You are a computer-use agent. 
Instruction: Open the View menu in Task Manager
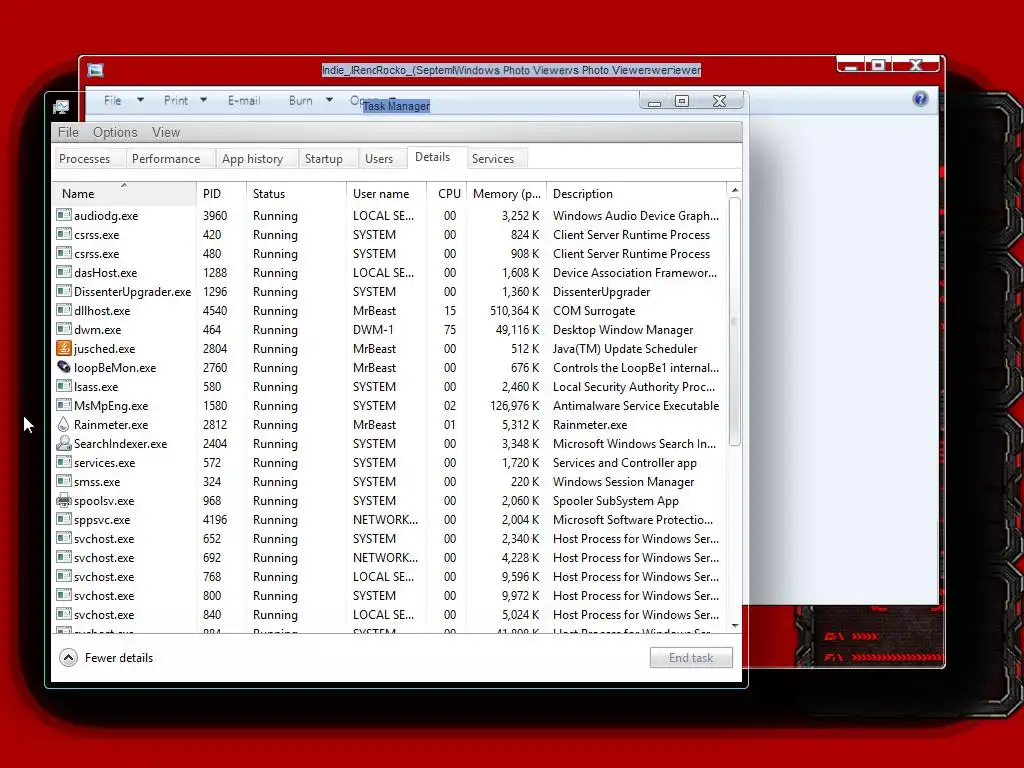[166, 132]
